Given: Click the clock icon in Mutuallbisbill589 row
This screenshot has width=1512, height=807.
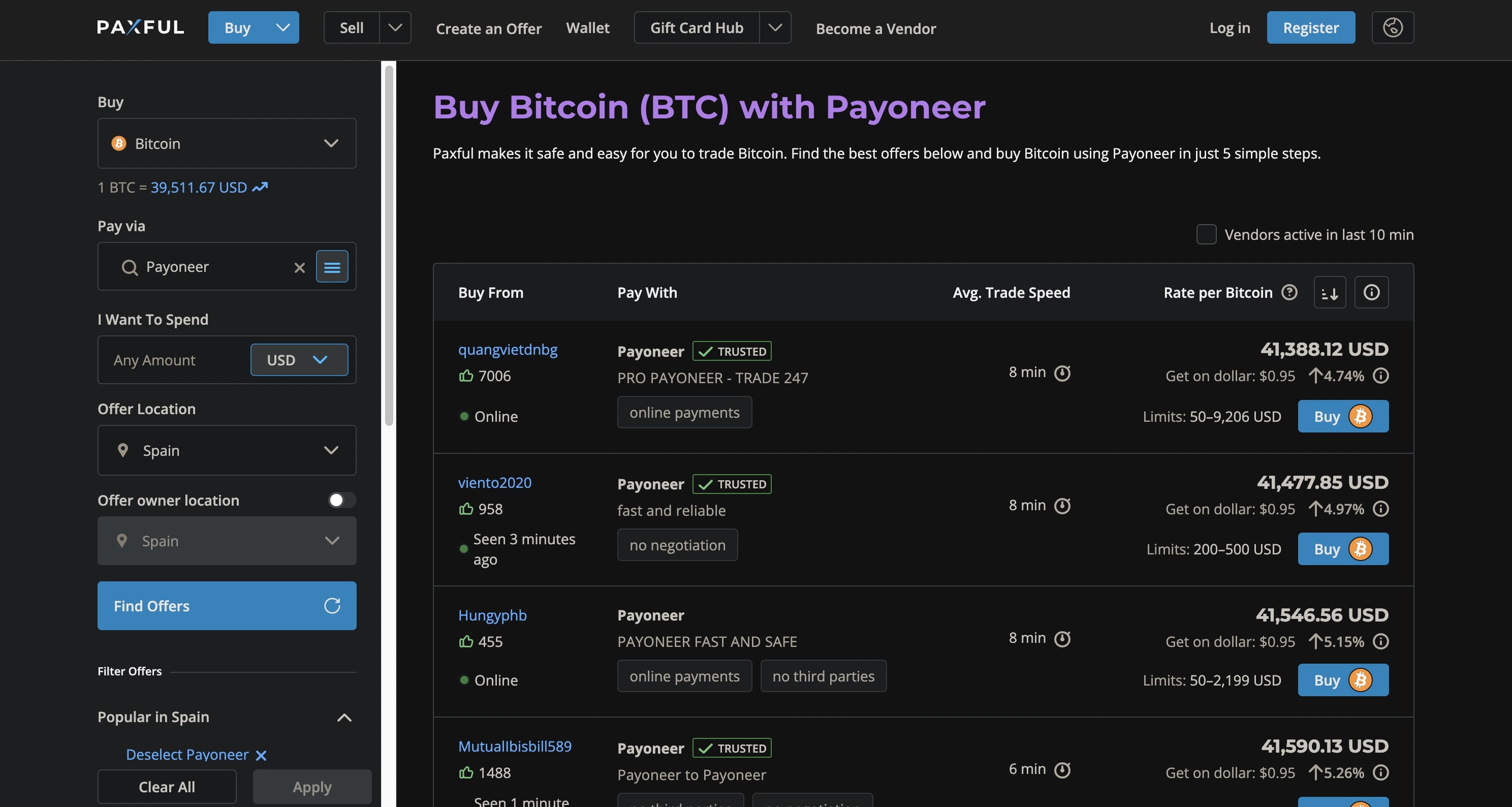Looking at the screenshot, I should pyautogui.click(x=1062, y=769).
